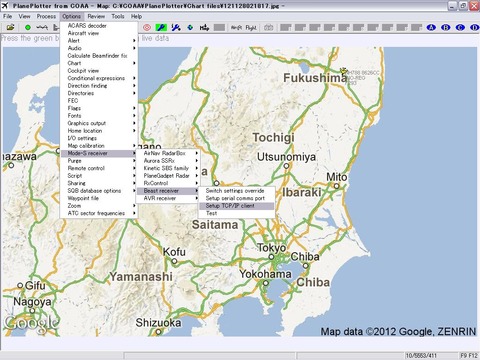Expand the Directories submenu
The image size is (480, 360).
point(99,93)
